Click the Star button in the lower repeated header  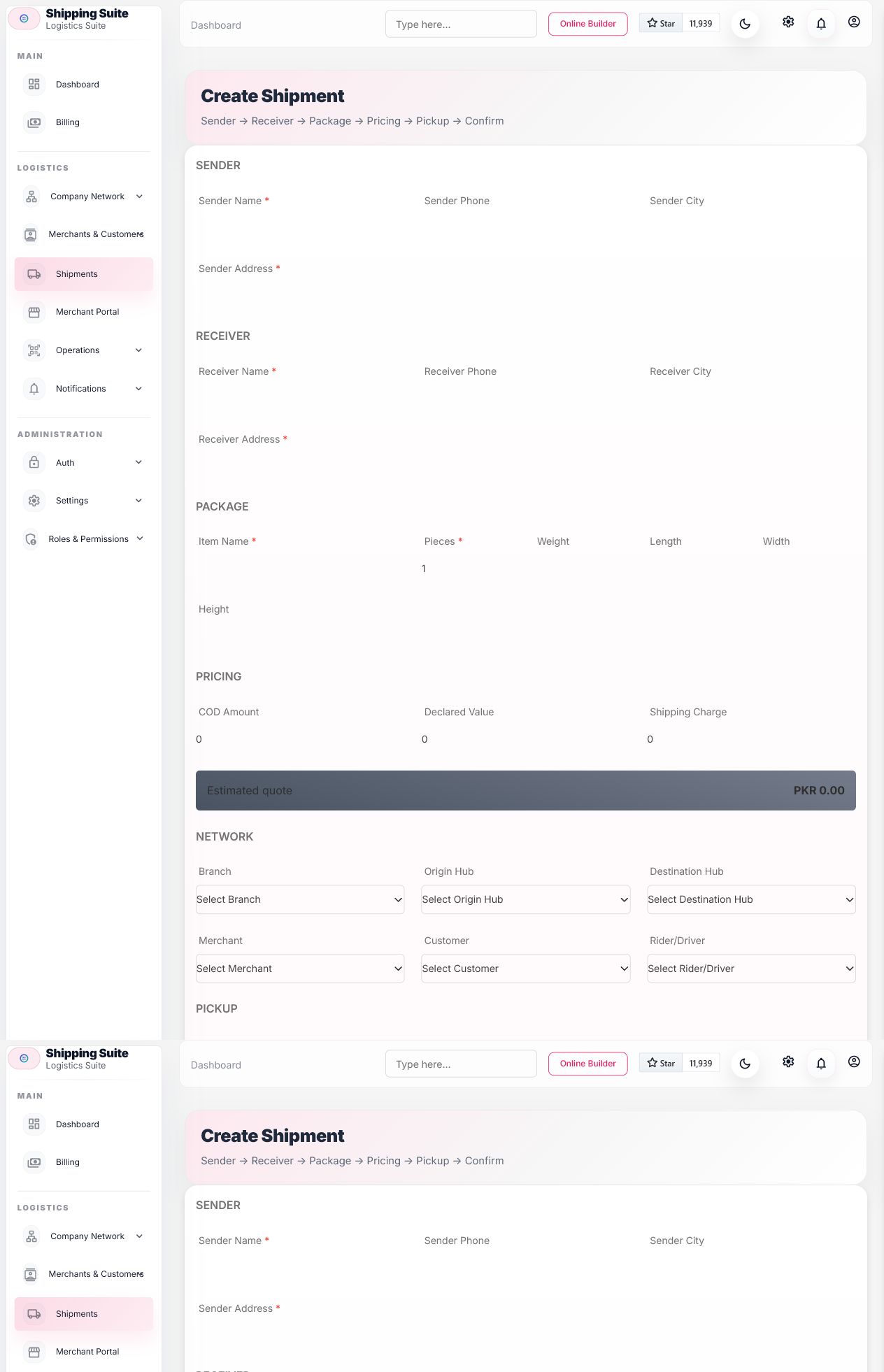[x=661, y=1063]
